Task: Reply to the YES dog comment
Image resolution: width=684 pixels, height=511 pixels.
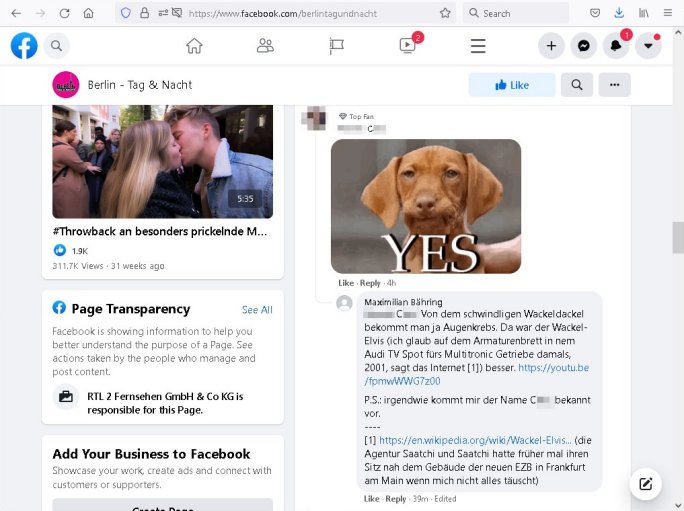Action: click(x=370, y=283)
